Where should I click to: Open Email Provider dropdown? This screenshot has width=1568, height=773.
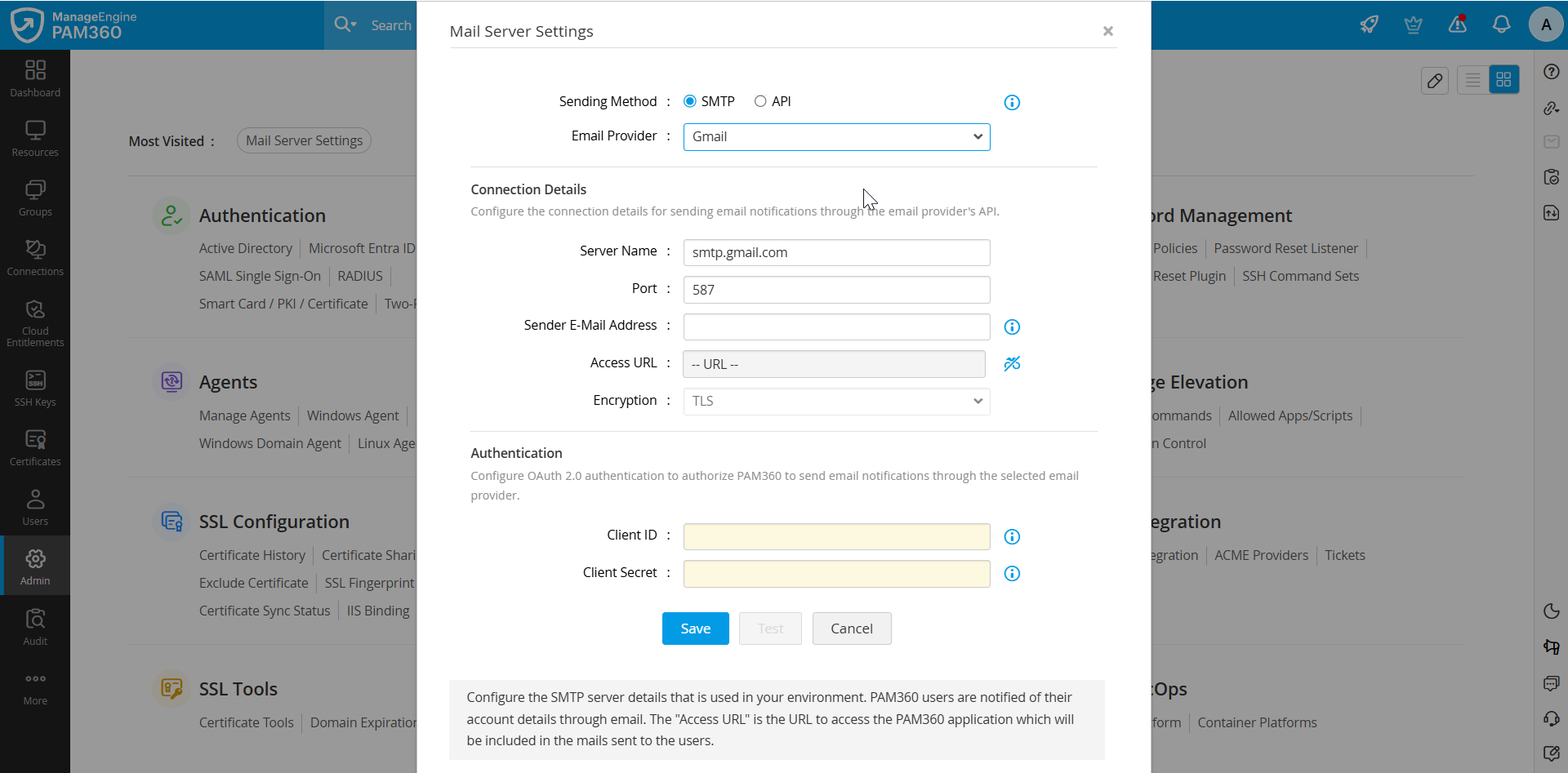click(x=836, y=137)
